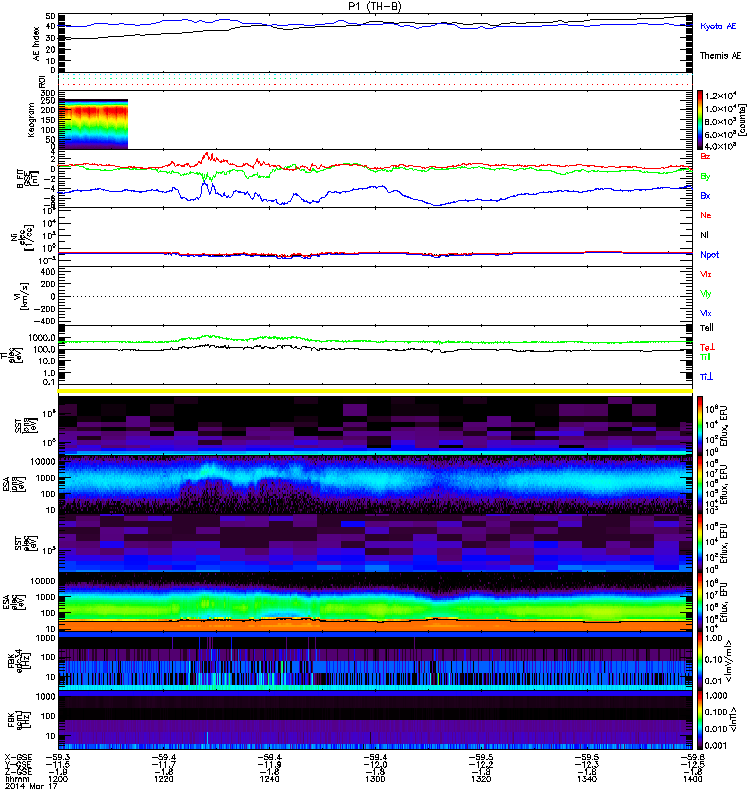Image resolution: width=750 pixels, height=800 pixels.
Task: Select the blue Bx legend label
Action: (705, 196)
